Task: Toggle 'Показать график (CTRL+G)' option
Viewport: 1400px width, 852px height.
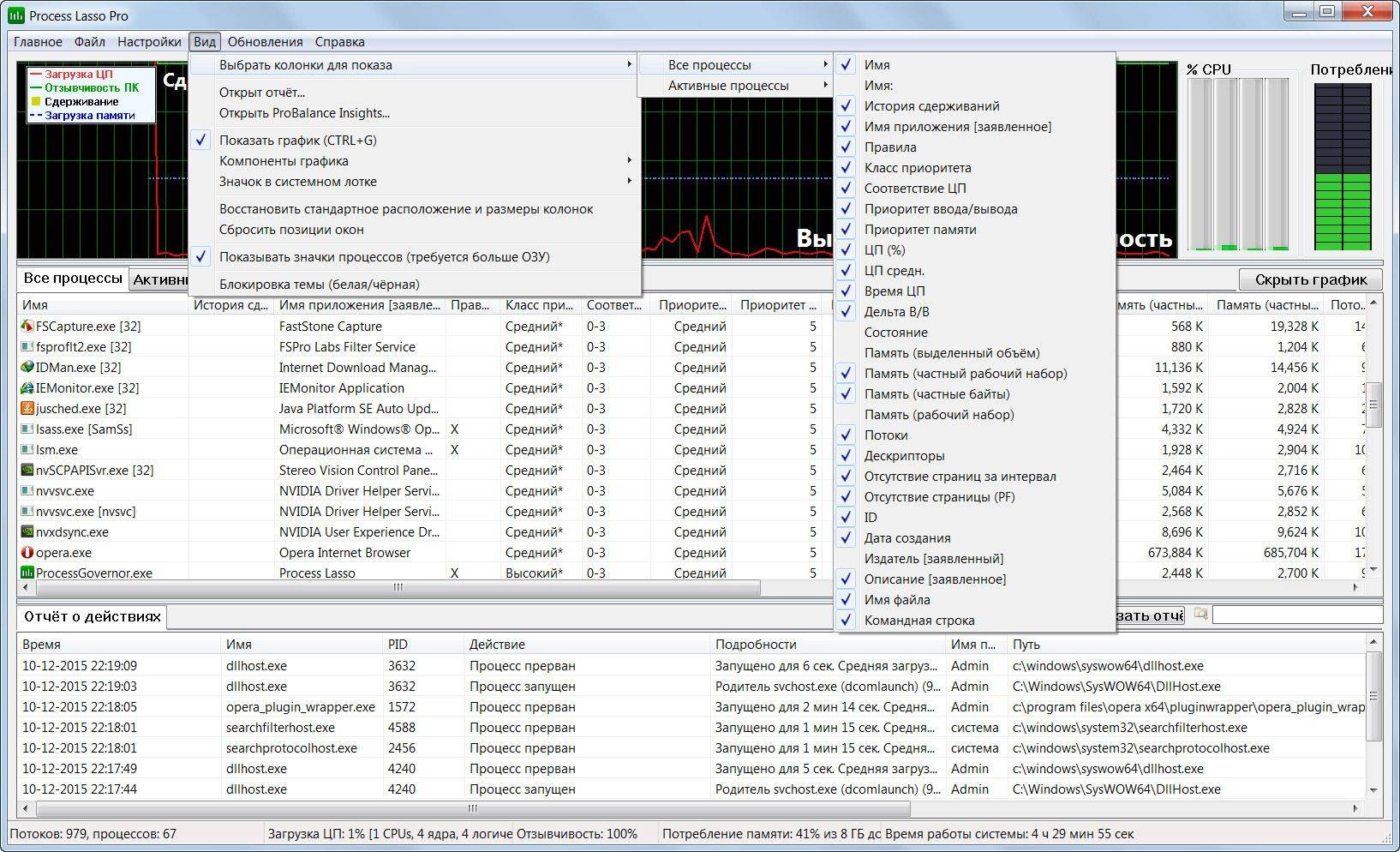Action: 415,140
